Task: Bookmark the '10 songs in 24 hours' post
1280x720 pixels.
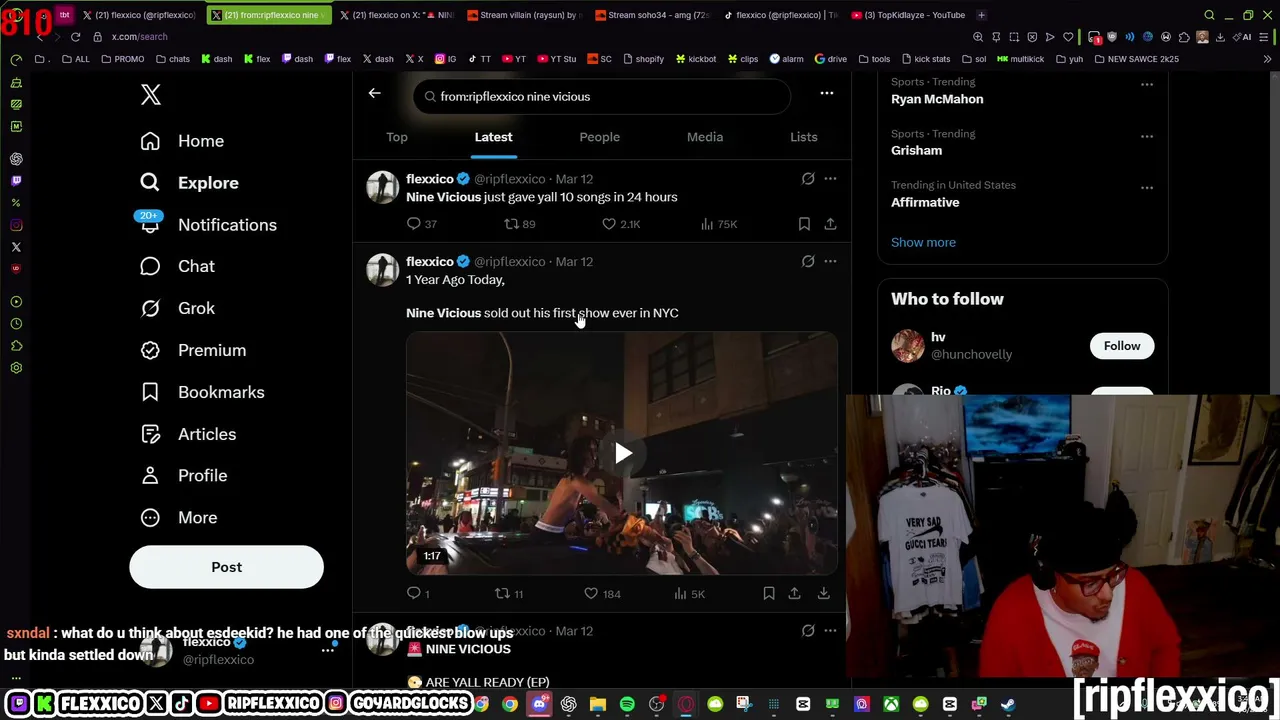Action: 804,224
